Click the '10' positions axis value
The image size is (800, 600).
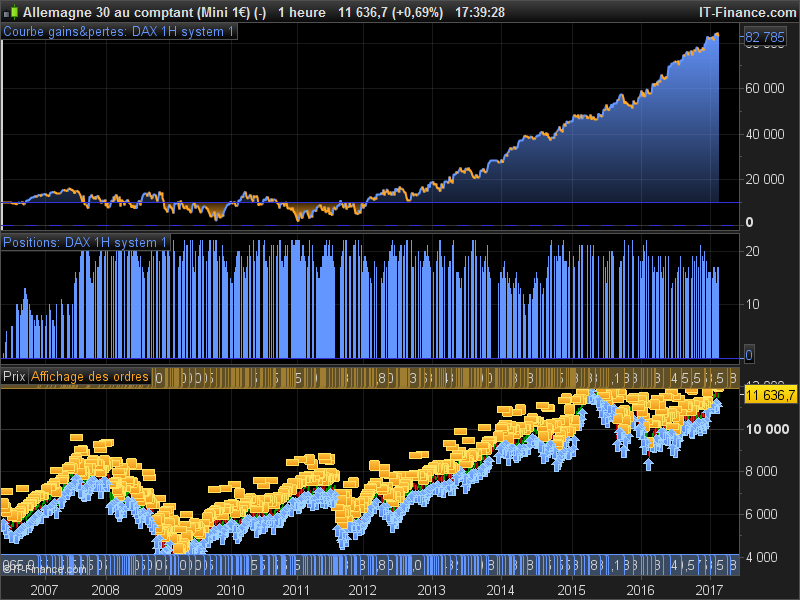click(752, 304)
